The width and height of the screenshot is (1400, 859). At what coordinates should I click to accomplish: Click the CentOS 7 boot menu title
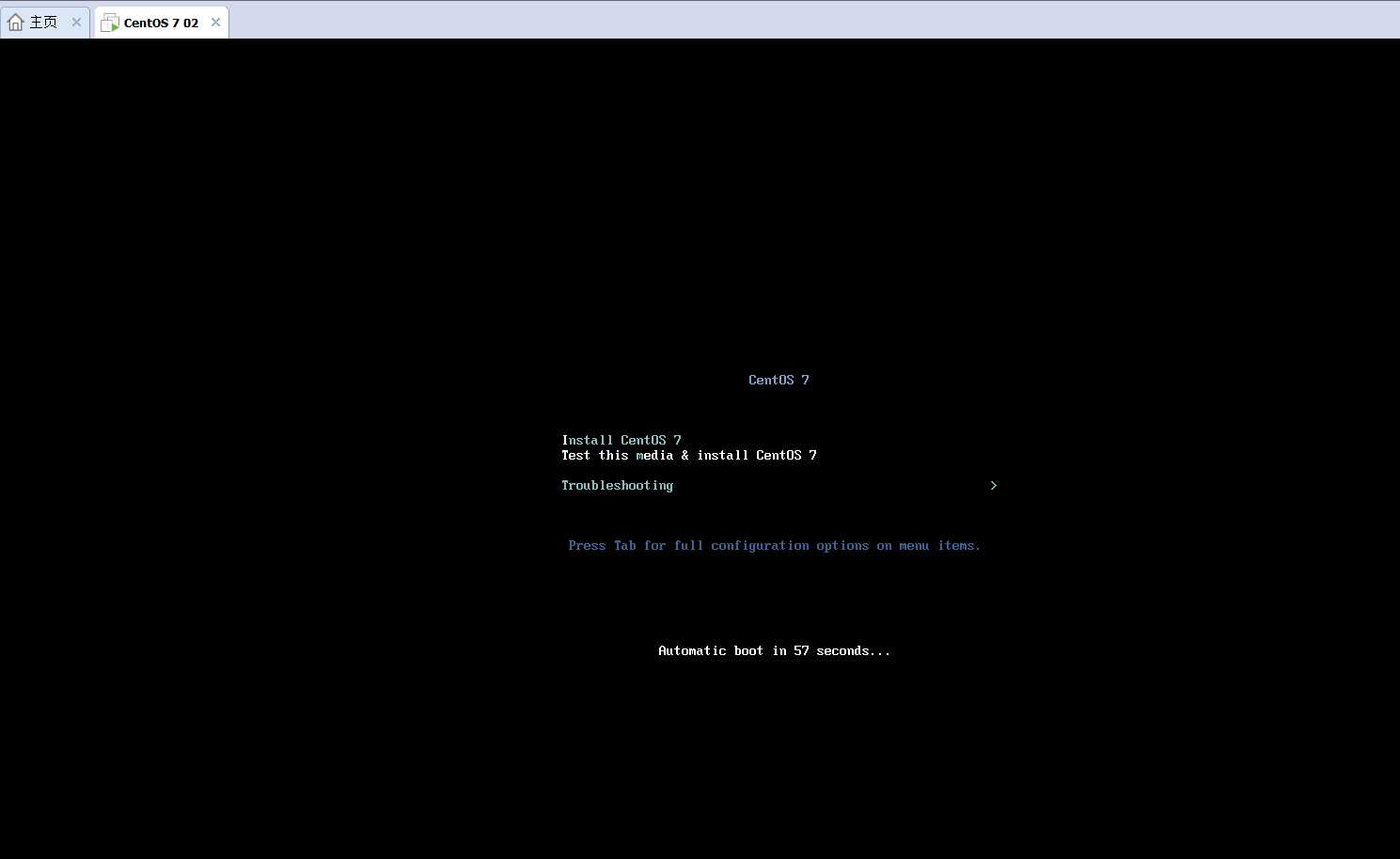click(779, 380)
